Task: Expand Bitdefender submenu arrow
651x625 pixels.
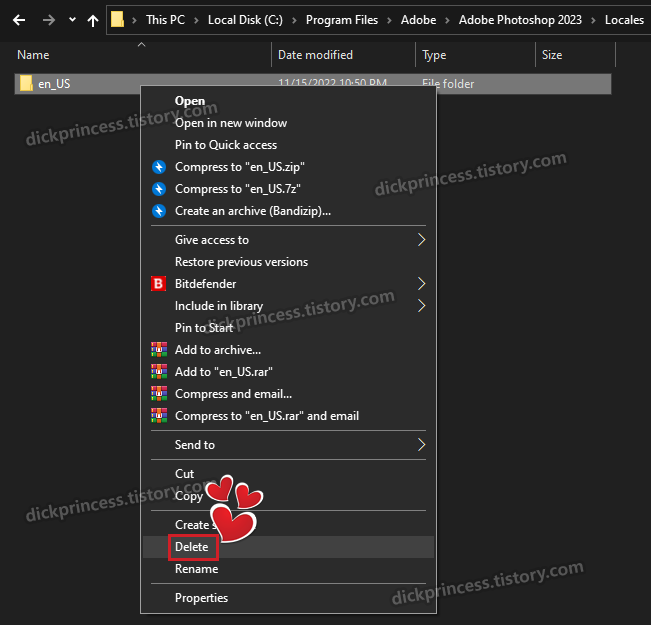Action: 421,284
